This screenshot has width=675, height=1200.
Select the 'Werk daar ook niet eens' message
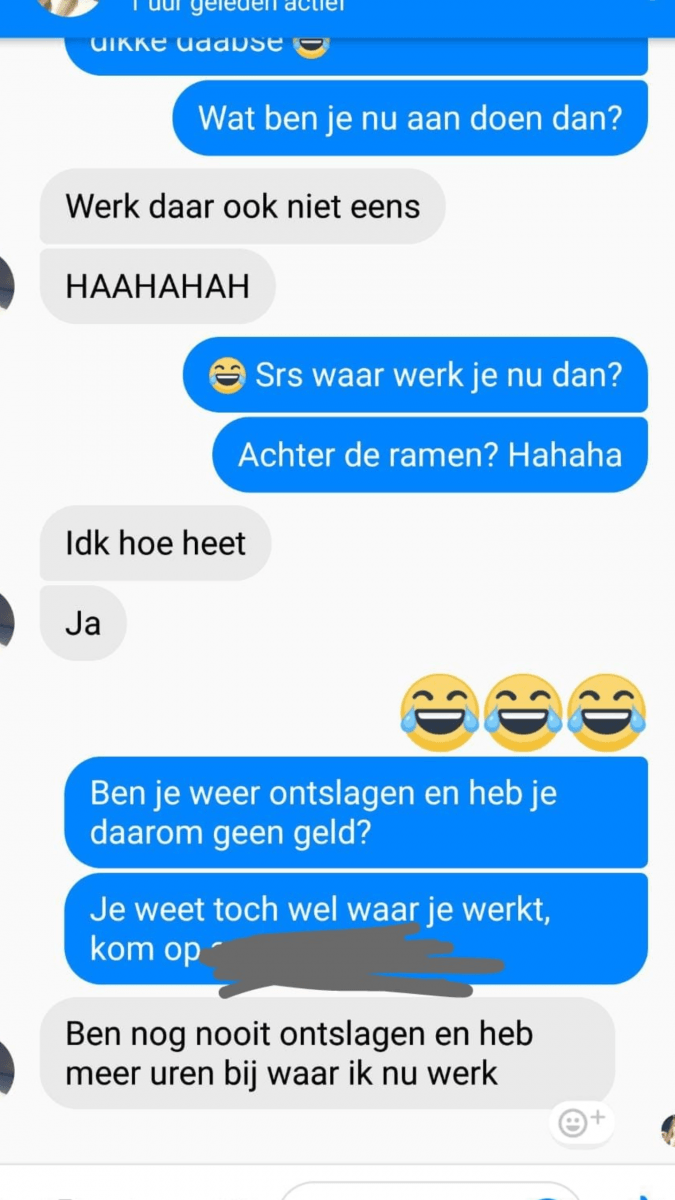[x=242, y=206]
